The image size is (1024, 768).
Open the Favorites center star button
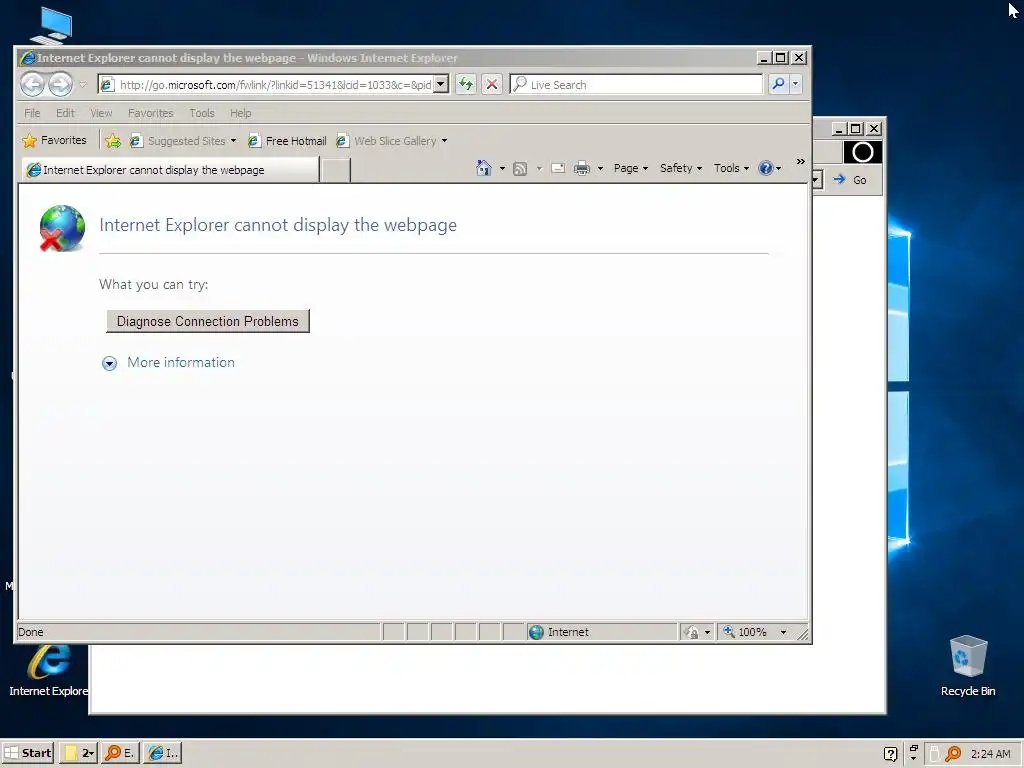click(54, 140)
